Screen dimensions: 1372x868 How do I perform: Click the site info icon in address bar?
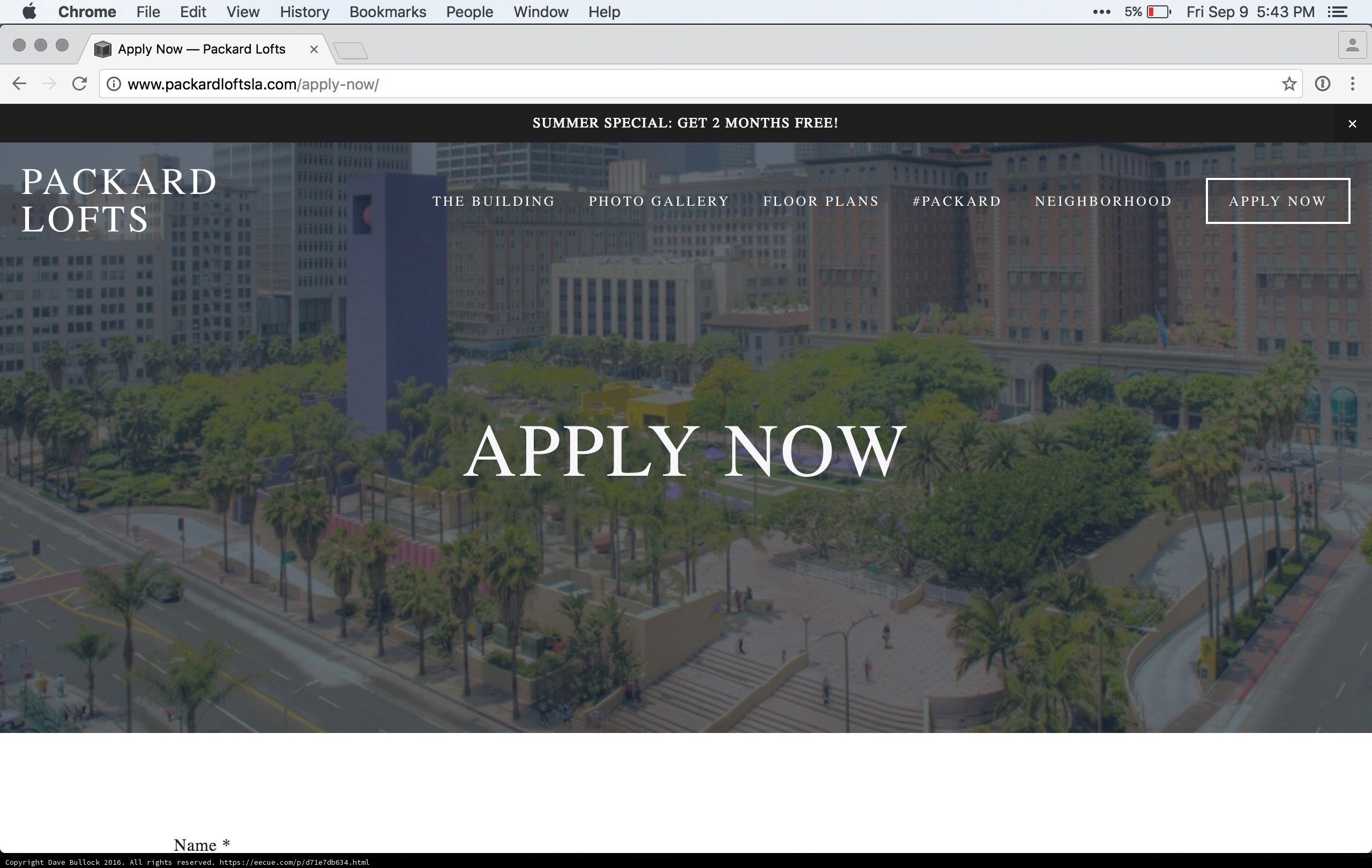tap(114, 84)
